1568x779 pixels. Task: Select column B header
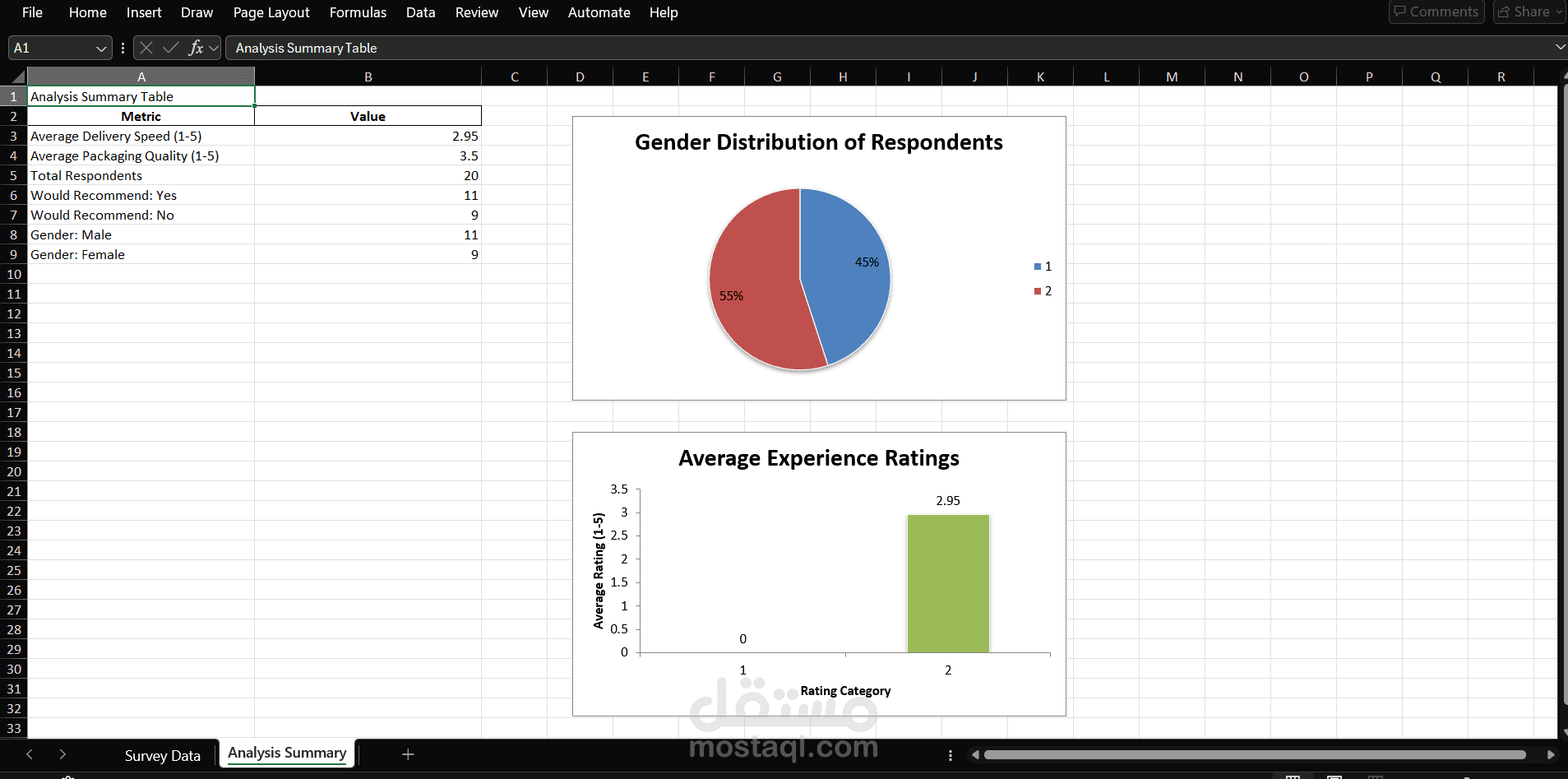(x=368, y=77)
